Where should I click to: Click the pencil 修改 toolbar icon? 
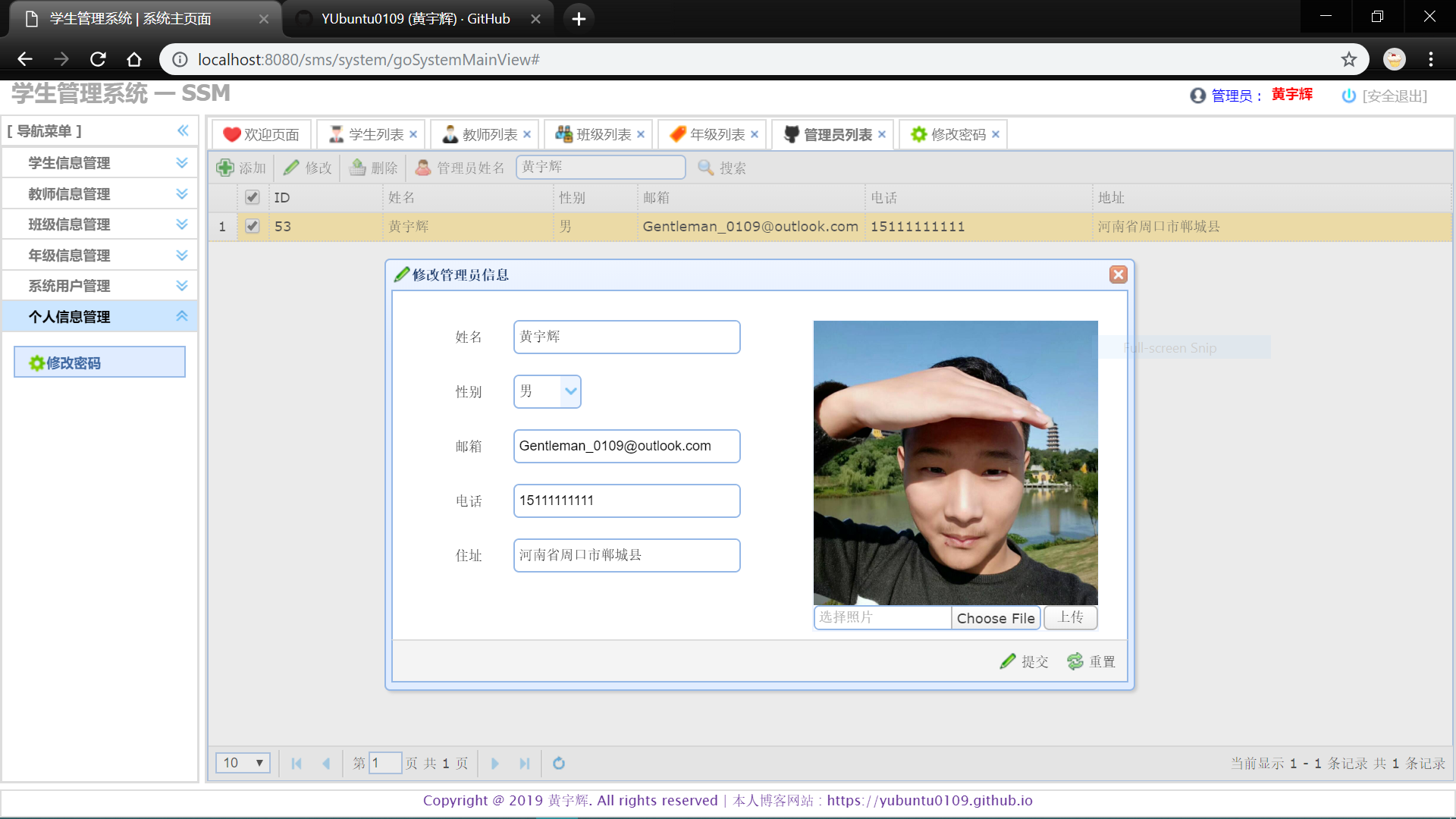tap(292, 168)
